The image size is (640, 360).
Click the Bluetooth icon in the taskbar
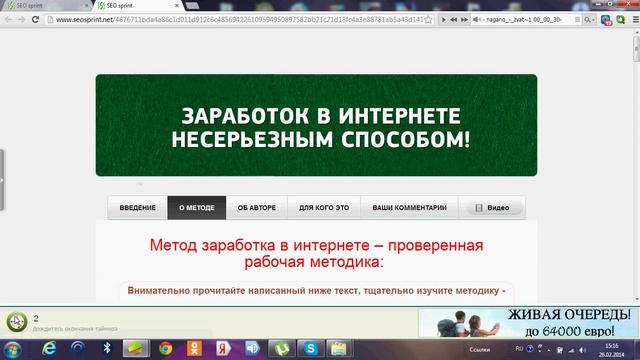pos(107,348)
